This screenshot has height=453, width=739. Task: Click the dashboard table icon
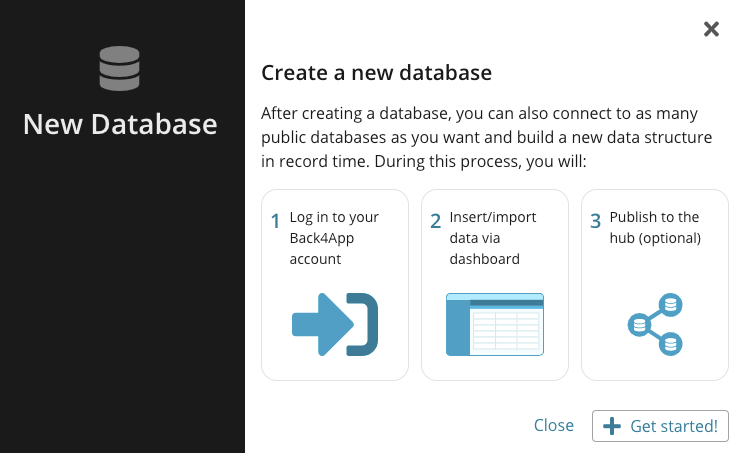pos(495,324)
